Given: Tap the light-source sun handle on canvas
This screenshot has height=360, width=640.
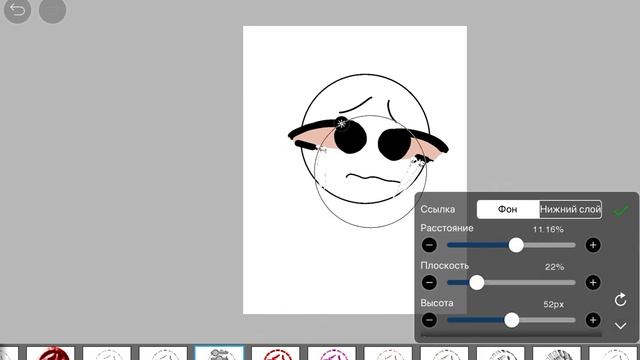Looking at the screenshot, I should [x=342, y=123].
